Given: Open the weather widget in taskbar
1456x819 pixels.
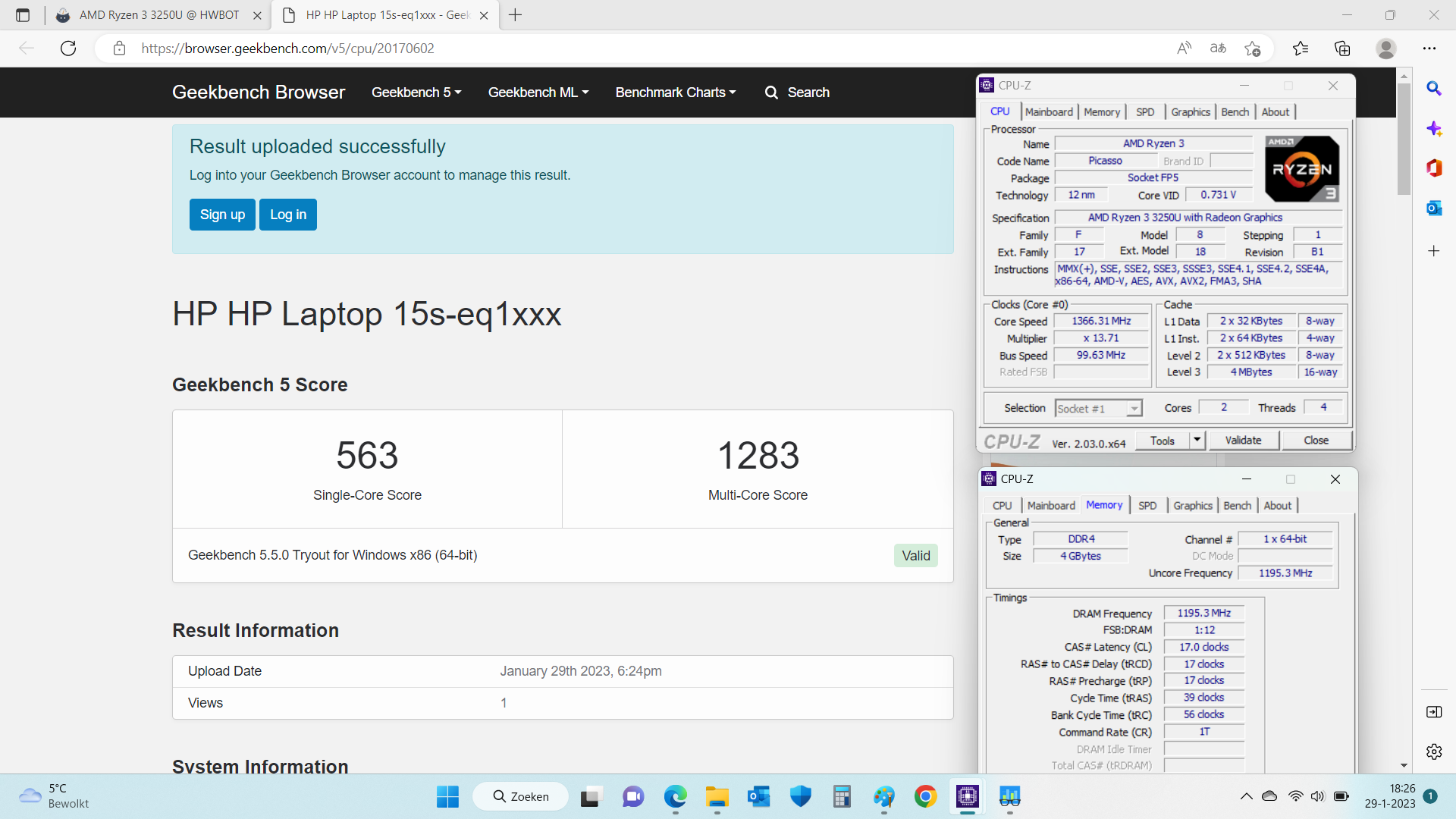Looking at the screenshot, I should [x=53, y=796].
